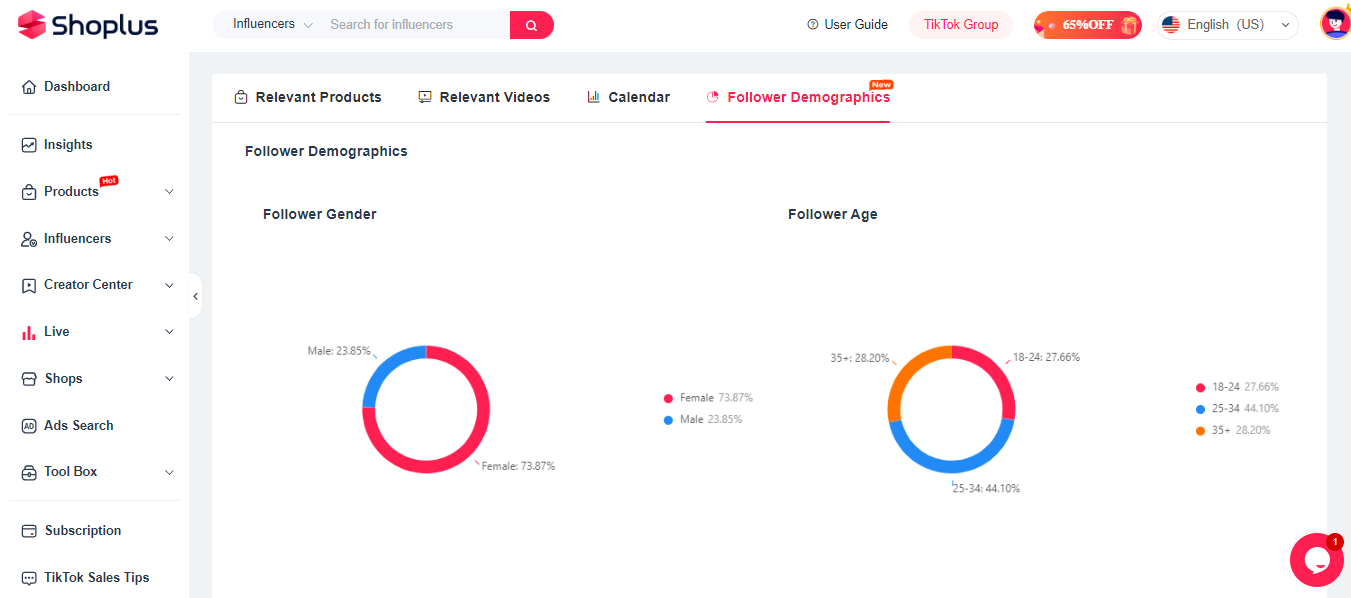This screenshot has height=598, width=1351.
Task: Open the Dashboard home icon
Action: click(29, 87)
